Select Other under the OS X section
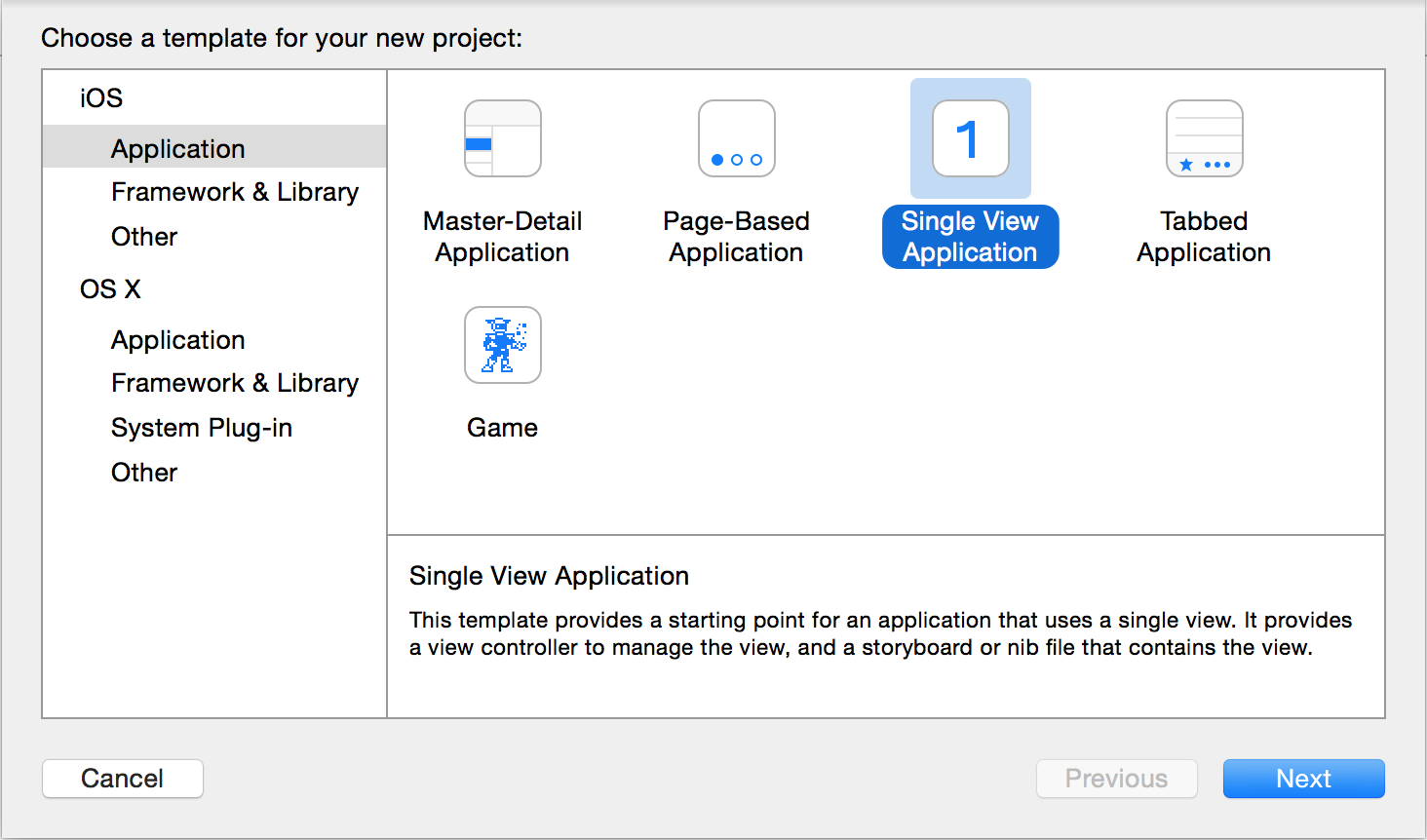The image size is (1427, 840). (x=143, y=472)
